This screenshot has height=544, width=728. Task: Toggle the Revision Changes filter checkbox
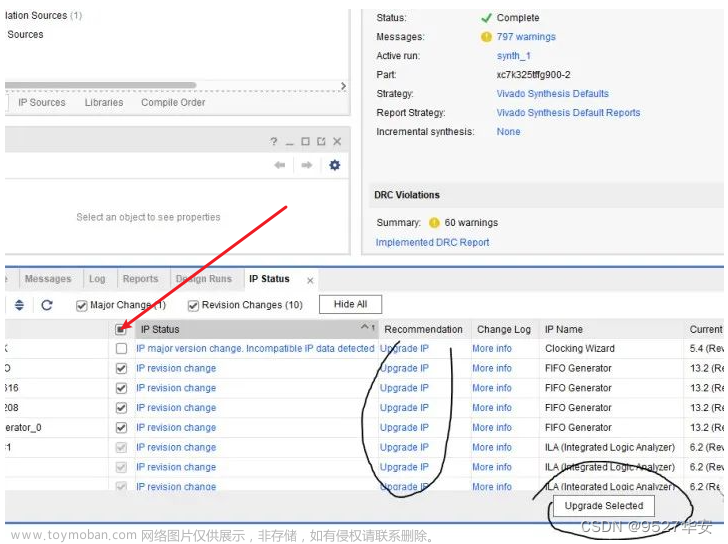(x=193, y=305)
